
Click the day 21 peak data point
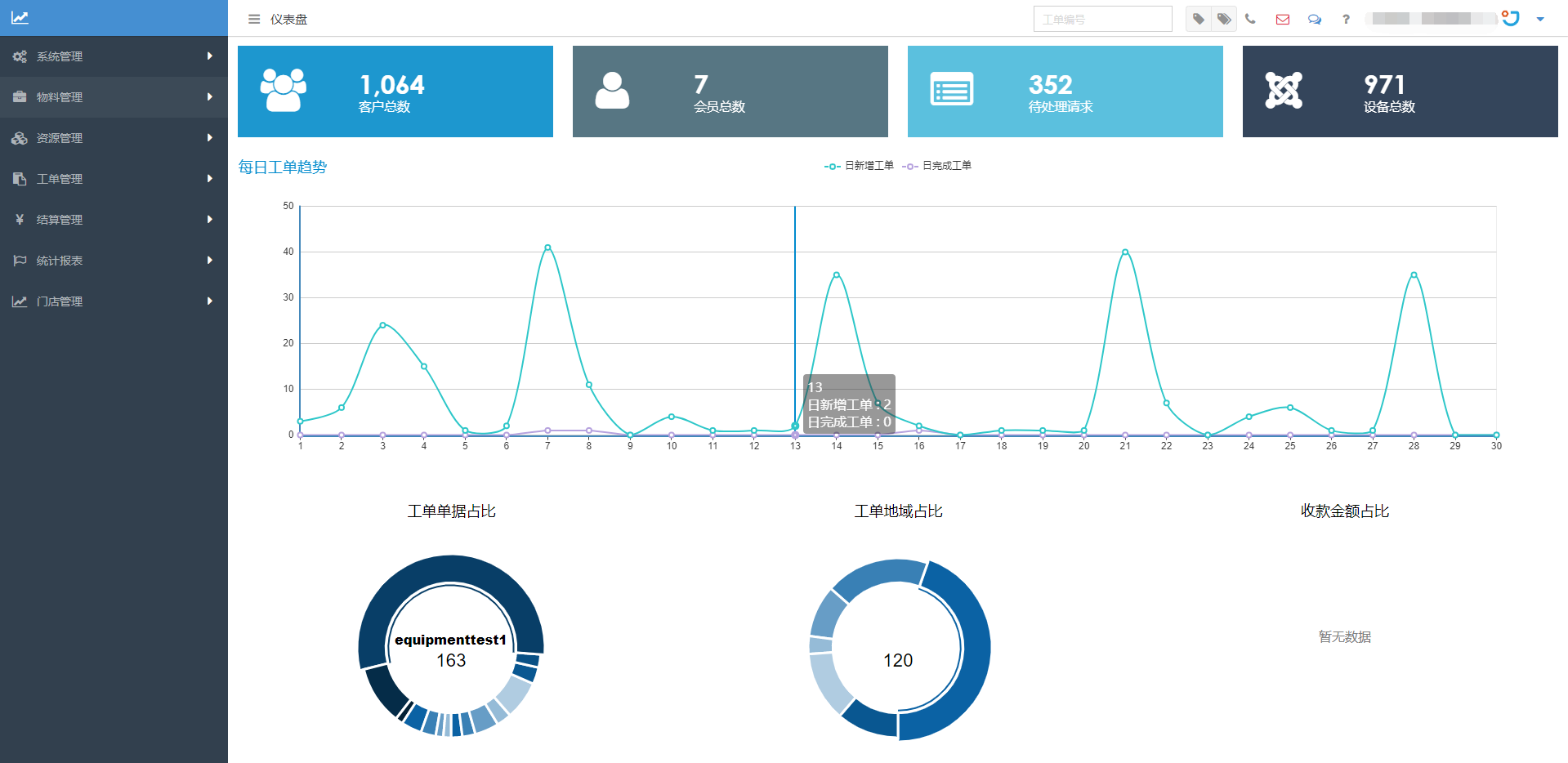pos(1125,252)
